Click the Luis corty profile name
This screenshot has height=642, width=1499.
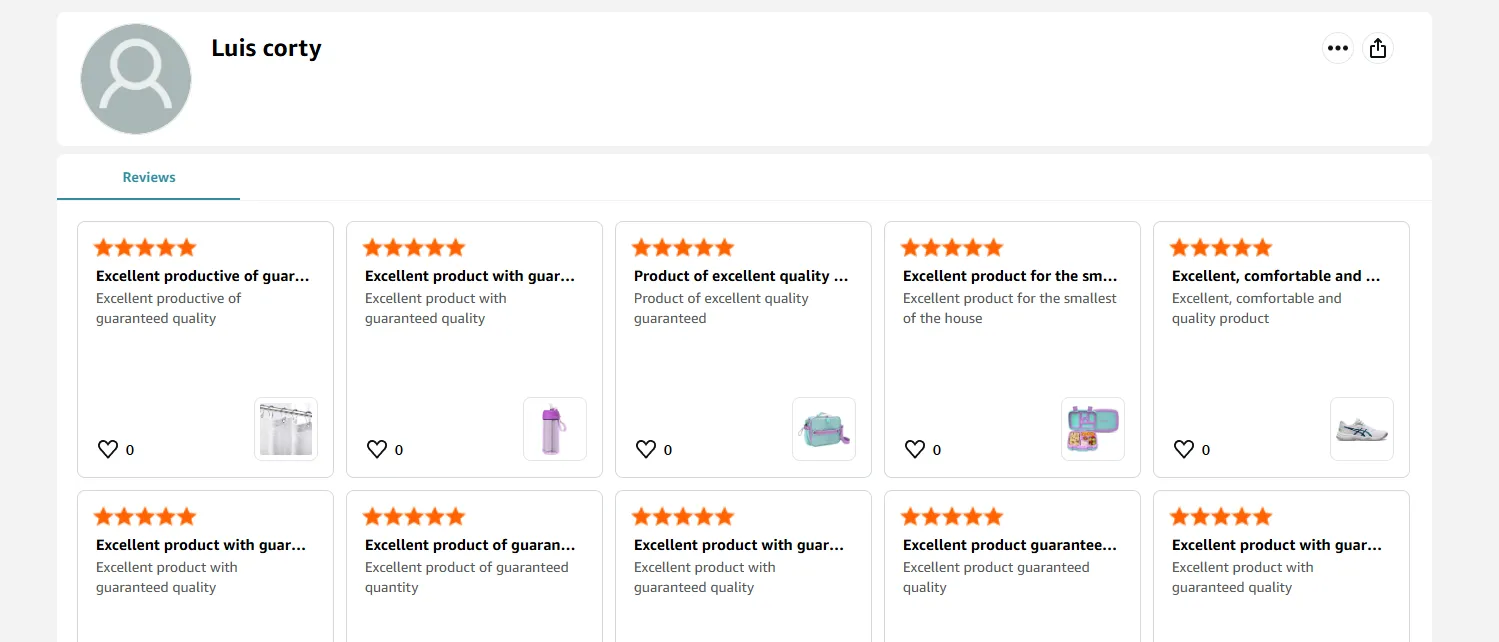266,48
